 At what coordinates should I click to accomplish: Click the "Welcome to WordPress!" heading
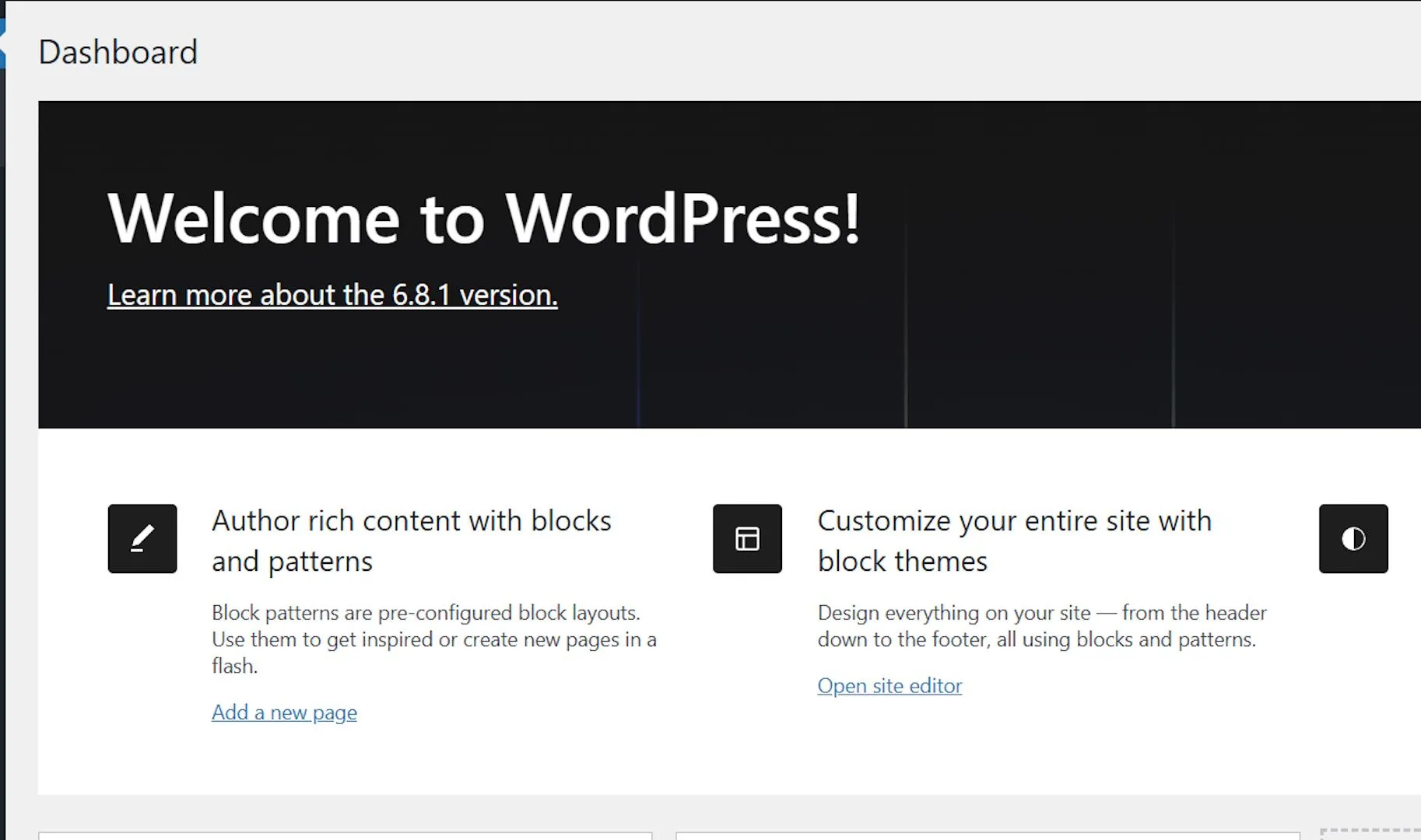pos(483,219)
